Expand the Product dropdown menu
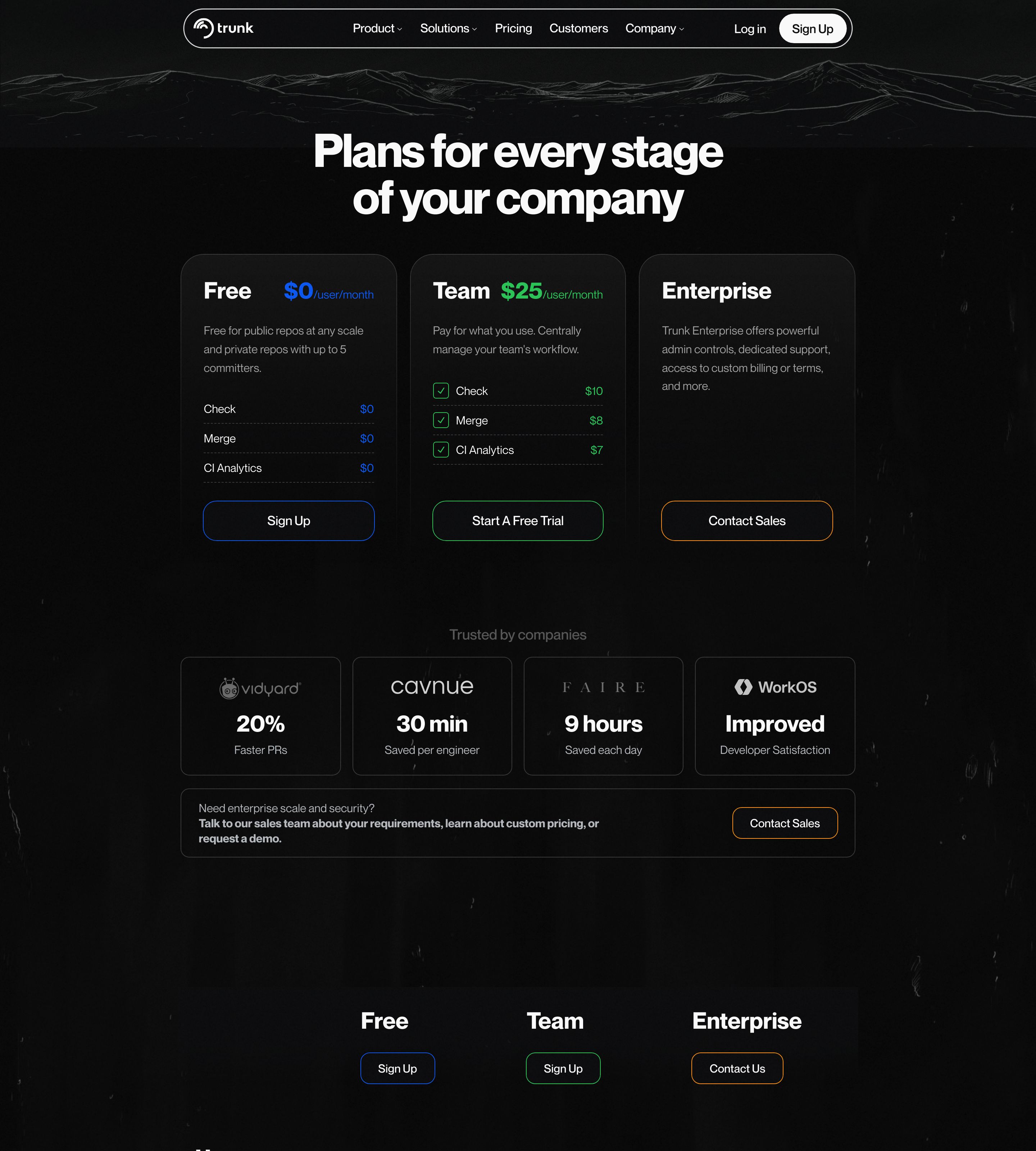Image resolution: width=1036 pixels, height=1151 pixels. 377,28
